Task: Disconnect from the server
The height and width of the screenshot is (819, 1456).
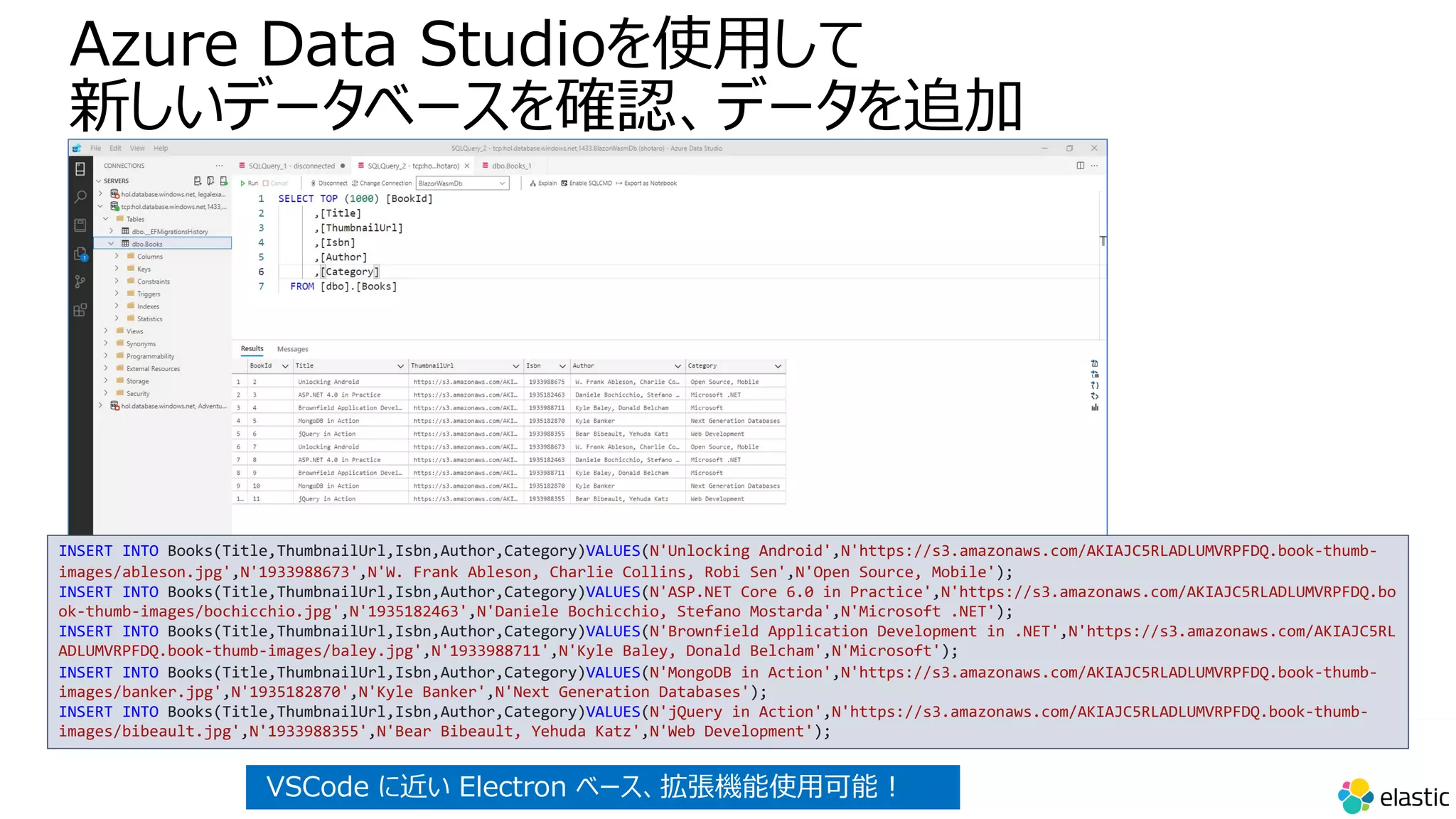Action: tap(328, 183)
